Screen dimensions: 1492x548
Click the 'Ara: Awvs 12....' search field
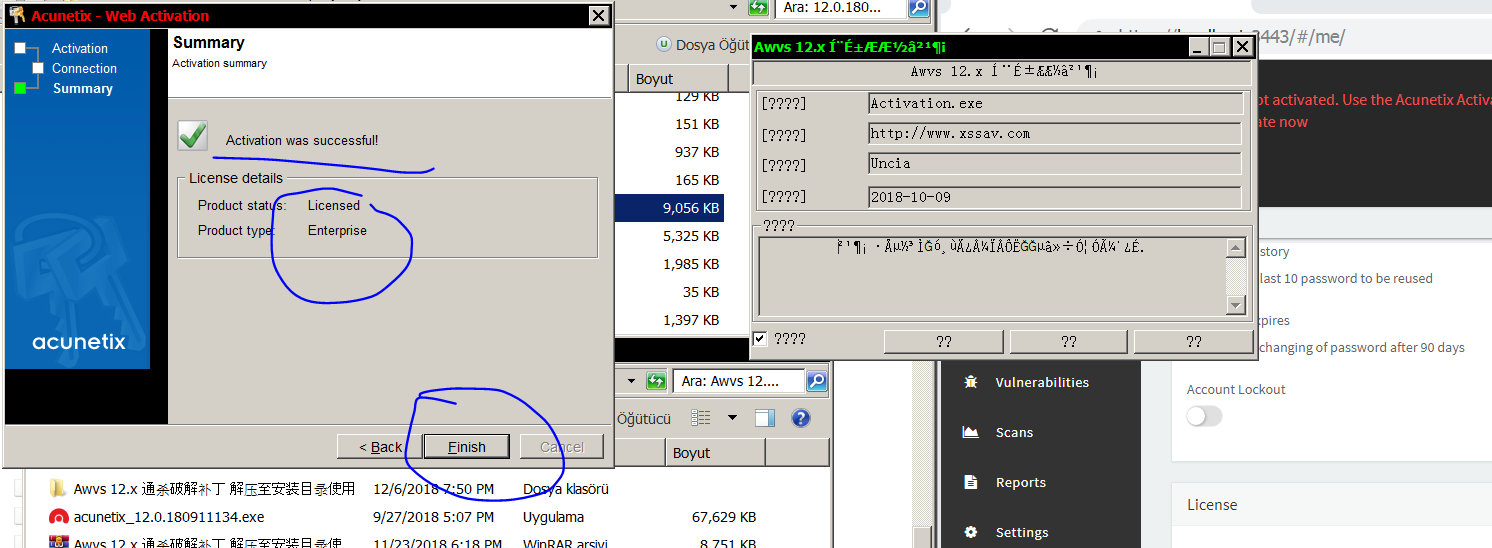pos(738,381)
